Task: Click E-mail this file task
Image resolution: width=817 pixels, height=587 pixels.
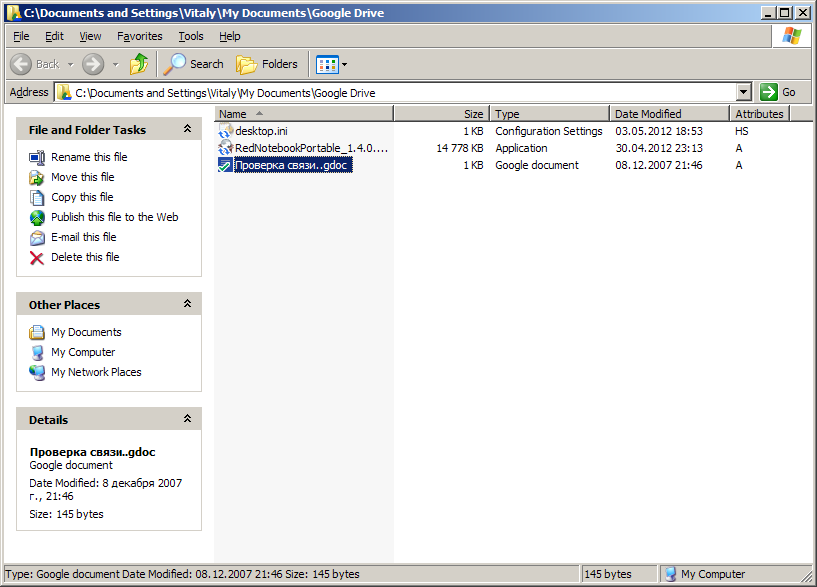Action: (x=83, y=237)
